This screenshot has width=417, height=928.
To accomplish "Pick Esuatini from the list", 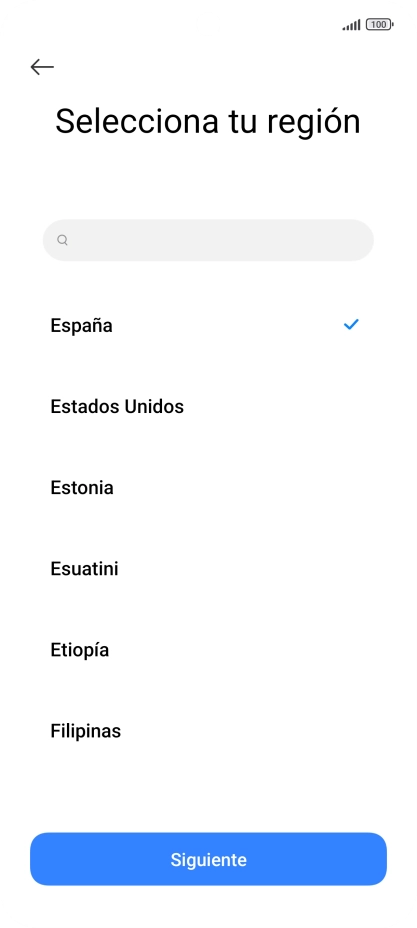I will pos(208,568).
